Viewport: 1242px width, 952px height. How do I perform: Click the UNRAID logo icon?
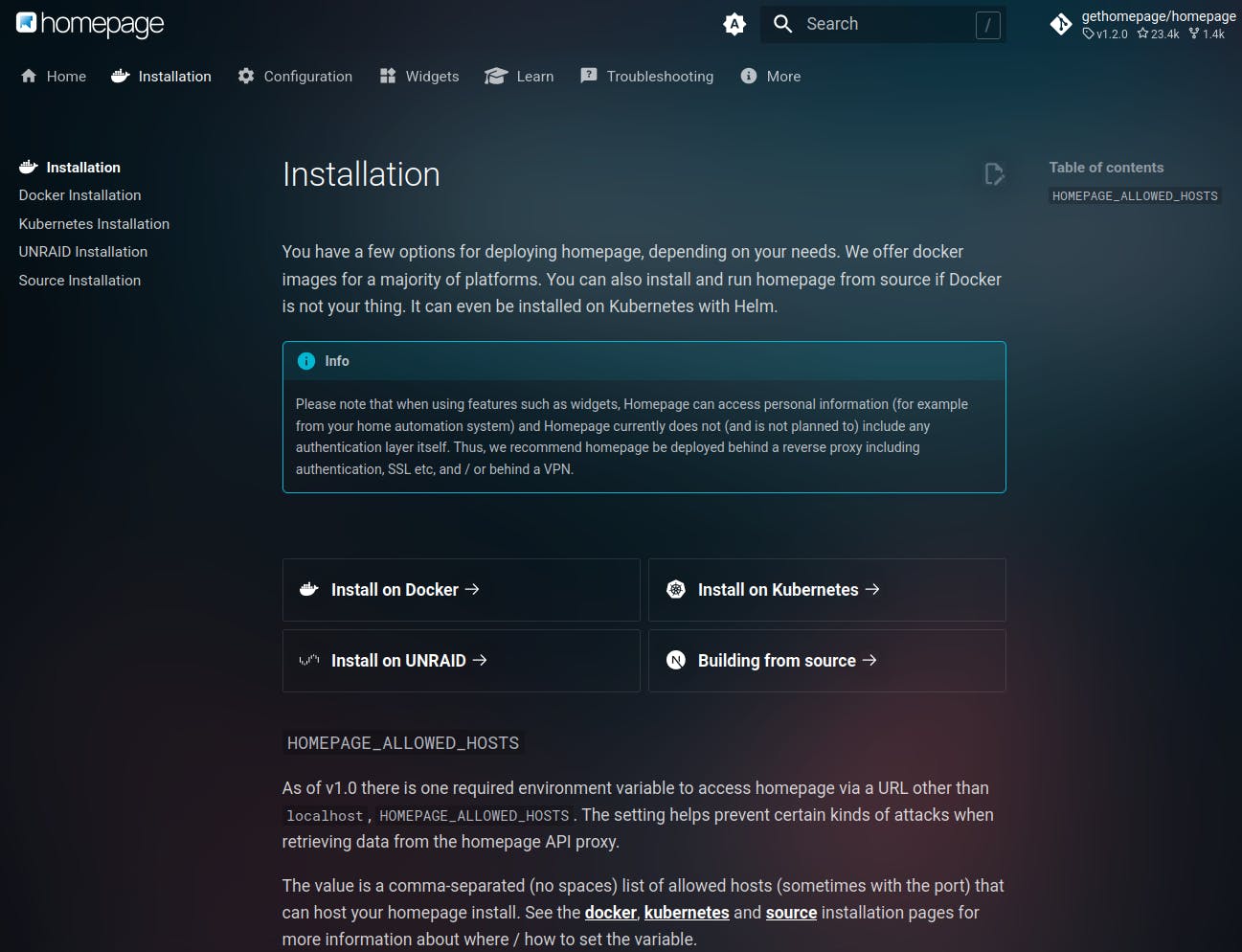coord(308,661)
